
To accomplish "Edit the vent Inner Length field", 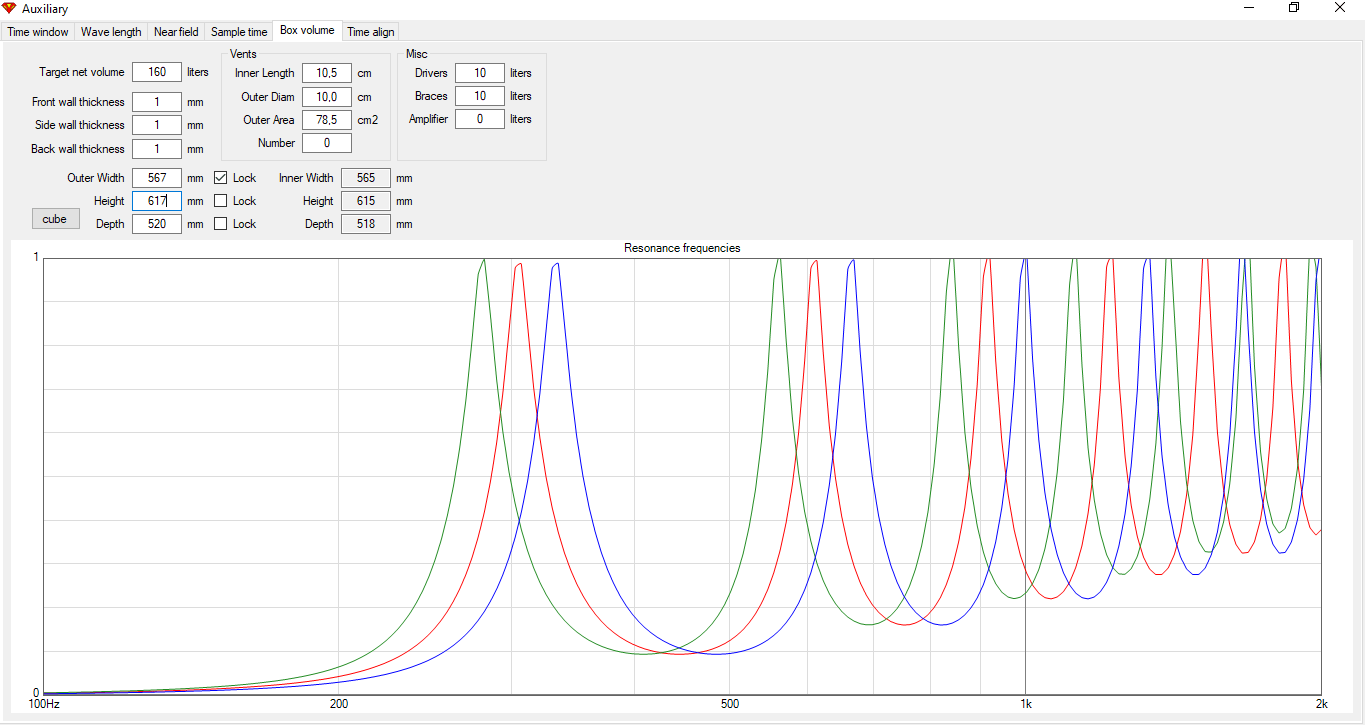I will pyautogui.click(x=327, y=73).
